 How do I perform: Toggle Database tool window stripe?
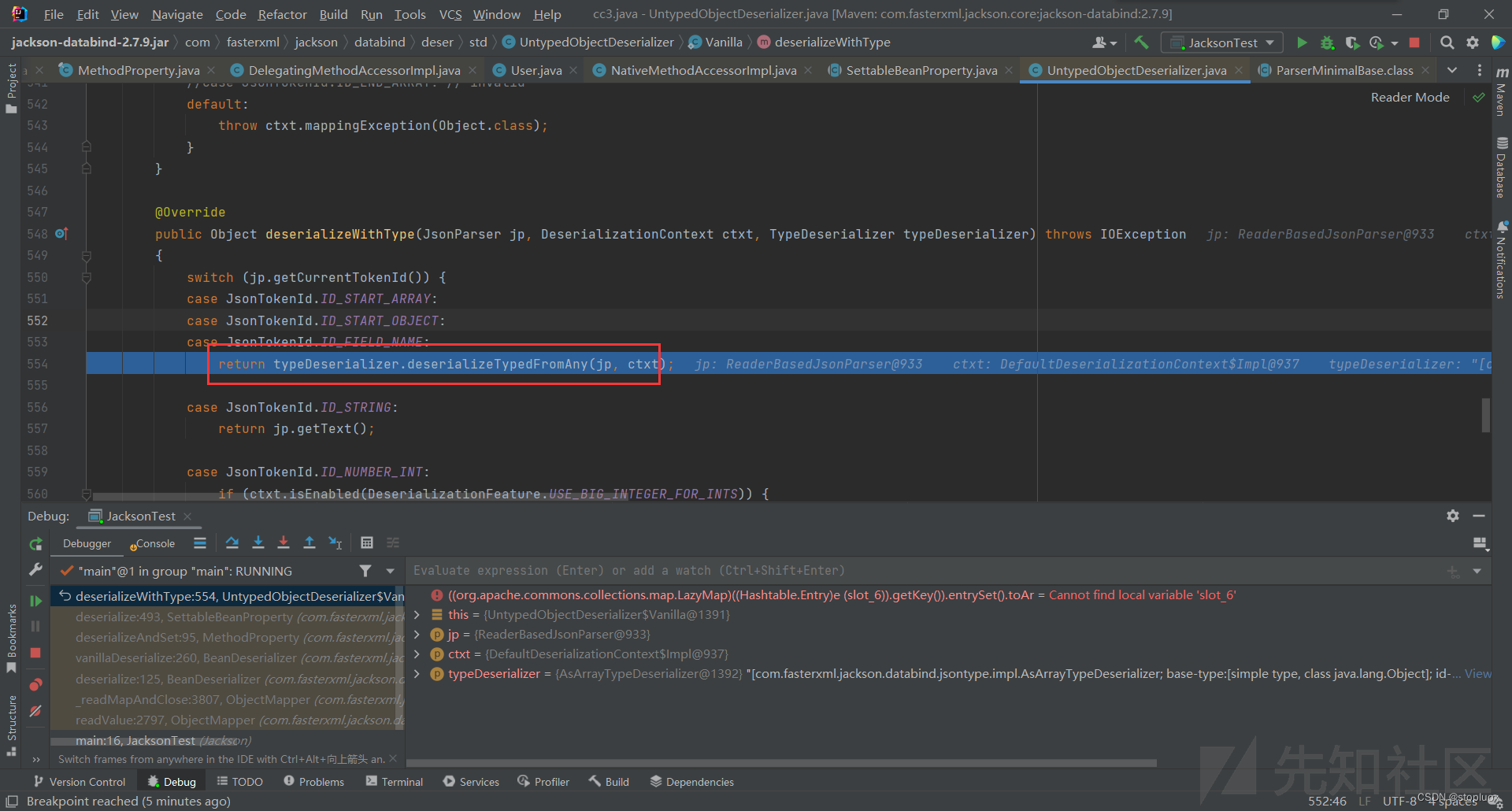coord(1502,168)
